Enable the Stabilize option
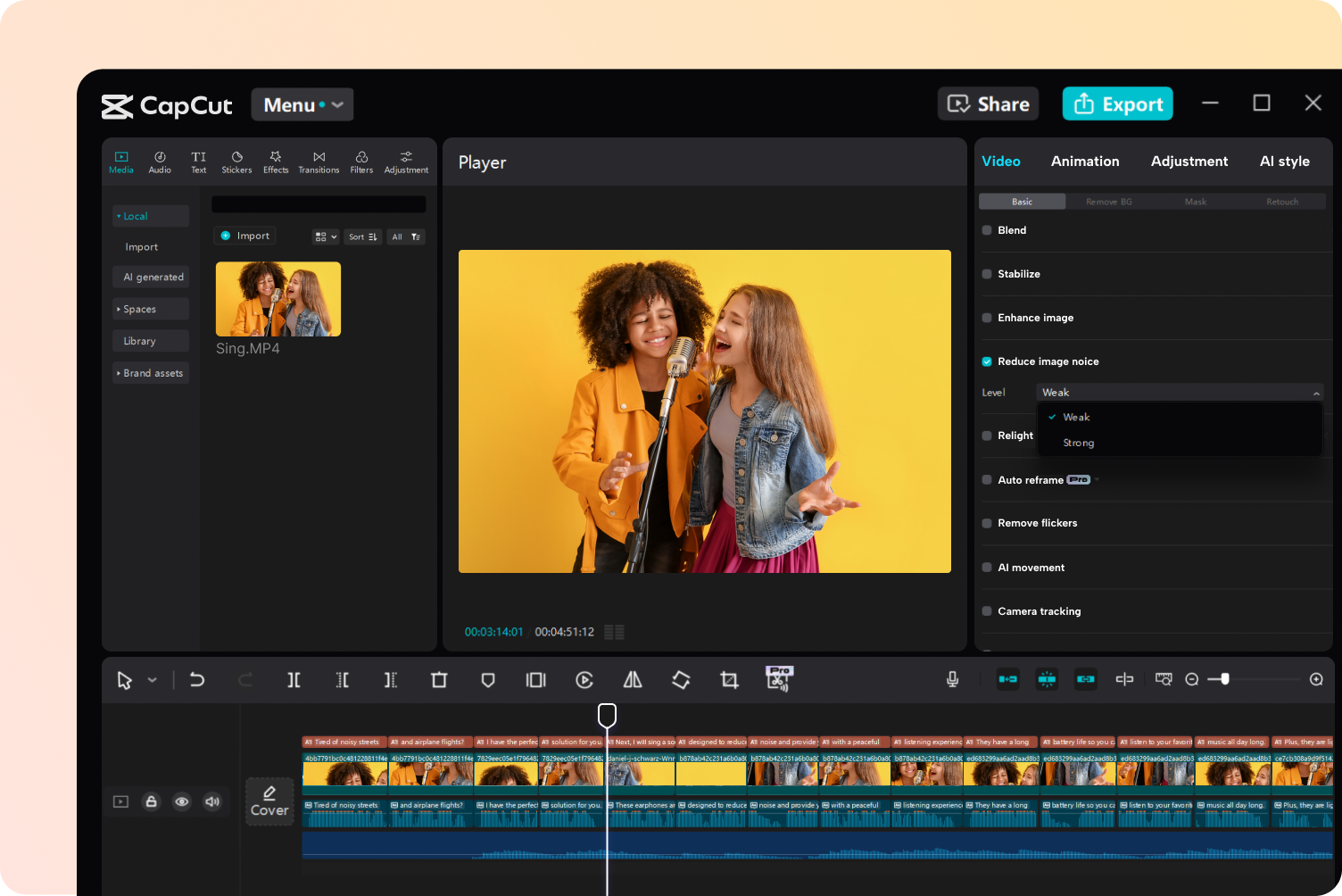 point(987,274)
